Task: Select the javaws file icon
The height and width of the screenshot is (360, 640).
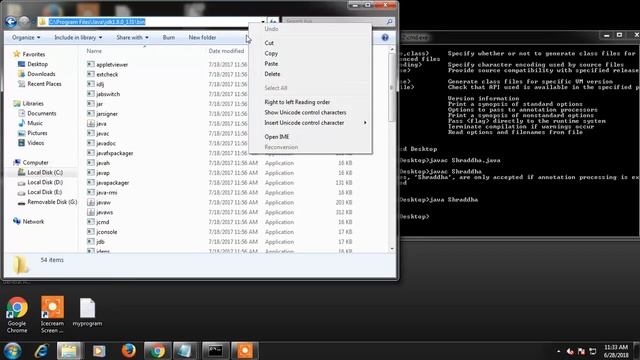Action: pyautogui.click(x=91, y=212)
